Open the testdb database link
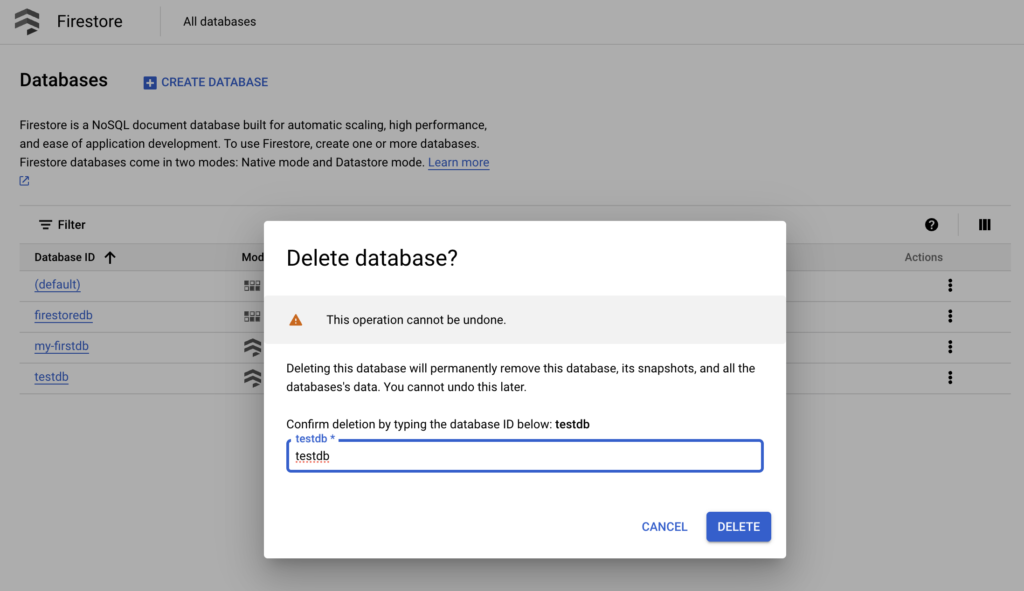This screenshot has height=591, width=1024. click(51, 377)
